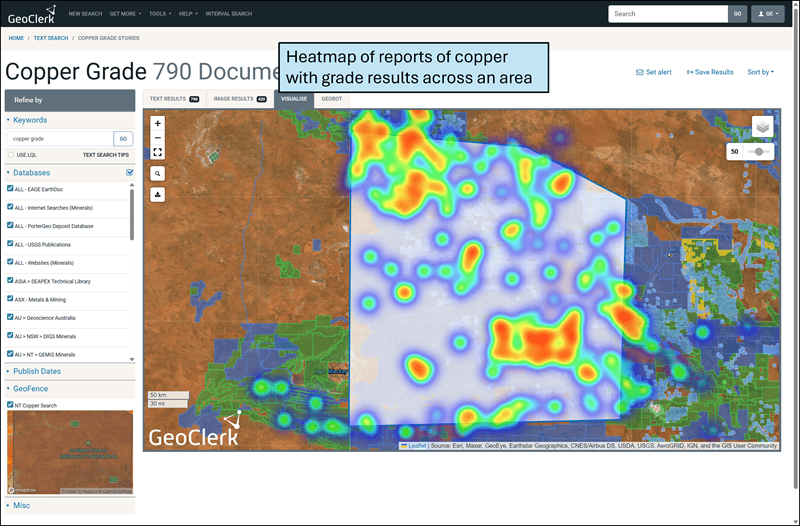
Task: Click the map search magnifier icon
Action: [157, 173]
